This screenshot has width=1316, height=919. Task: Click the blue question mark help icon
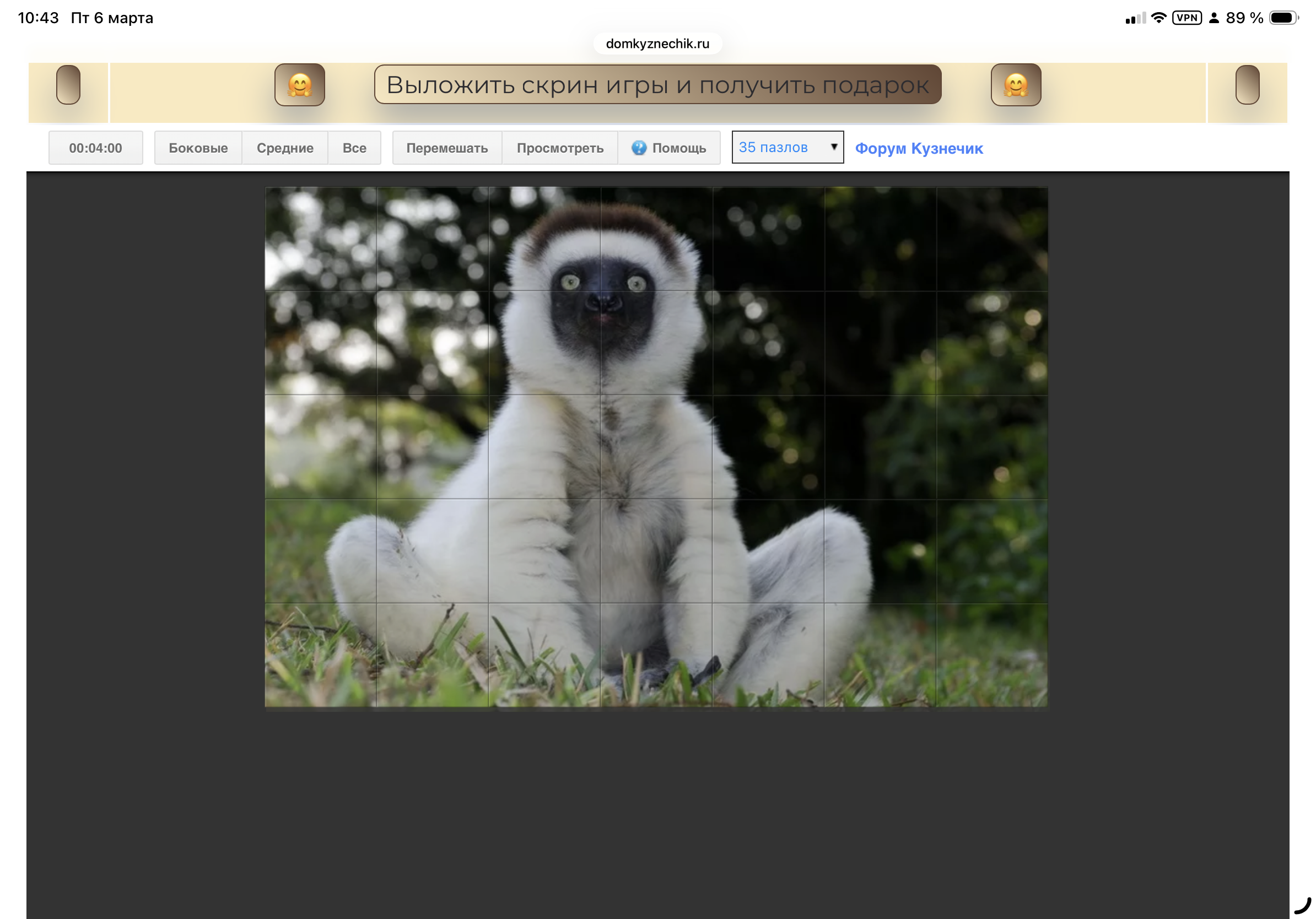click(639, 148)
